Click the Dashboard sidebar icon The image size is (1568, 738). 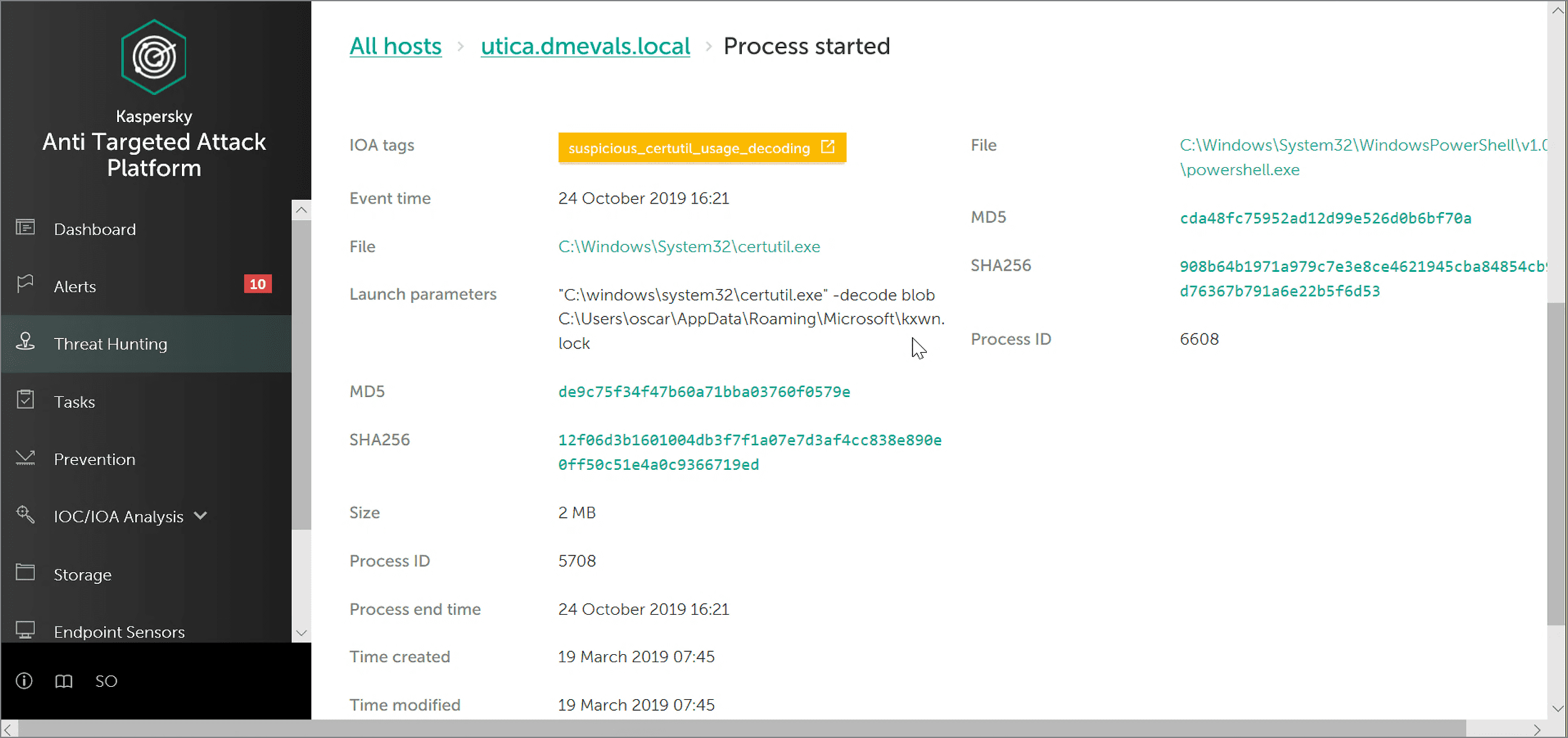coord(25,228)
